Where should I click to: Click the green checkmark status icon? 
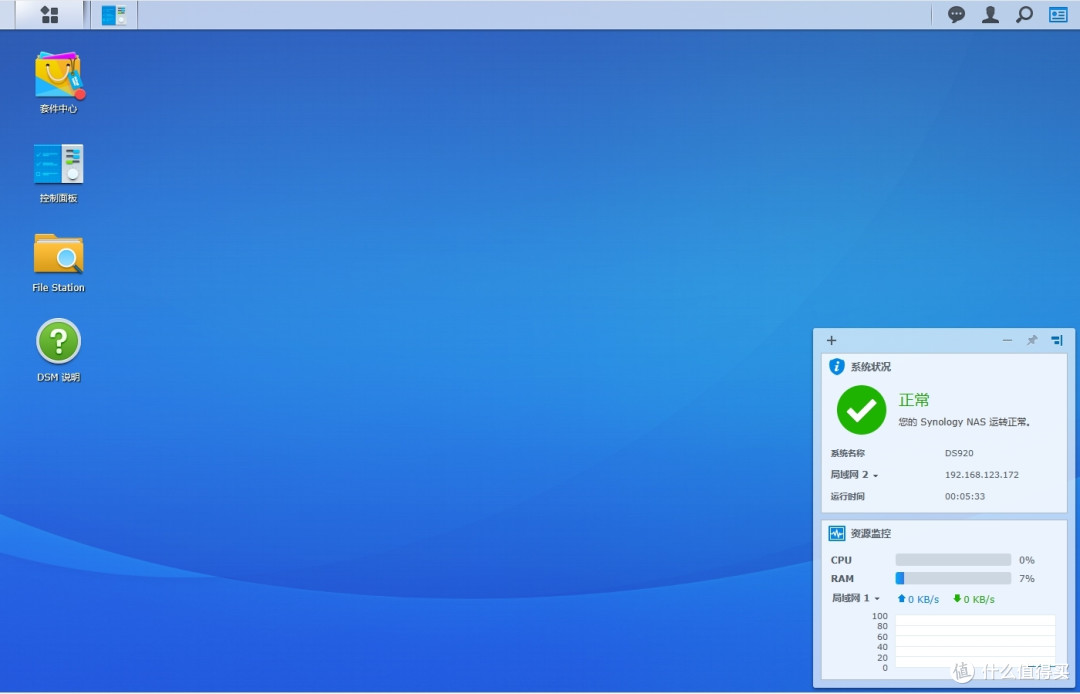pos(861,410)
